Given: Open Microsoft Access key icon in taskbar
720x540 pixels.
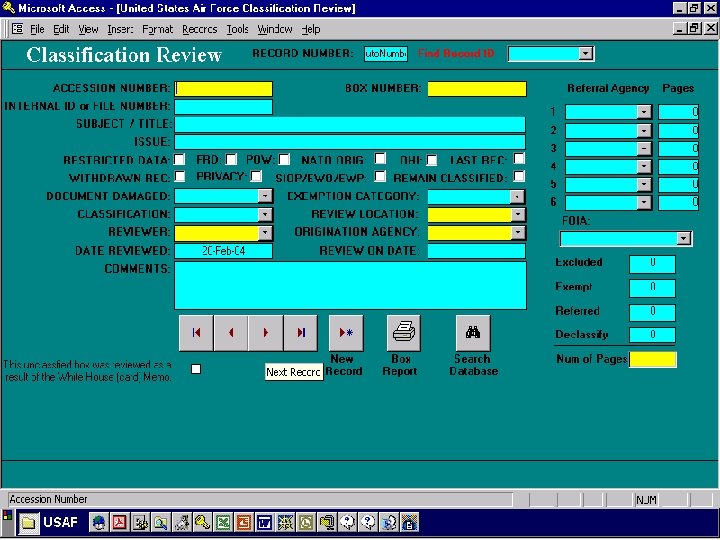Looking at the screenshot, I should click(x=202, y=523).
